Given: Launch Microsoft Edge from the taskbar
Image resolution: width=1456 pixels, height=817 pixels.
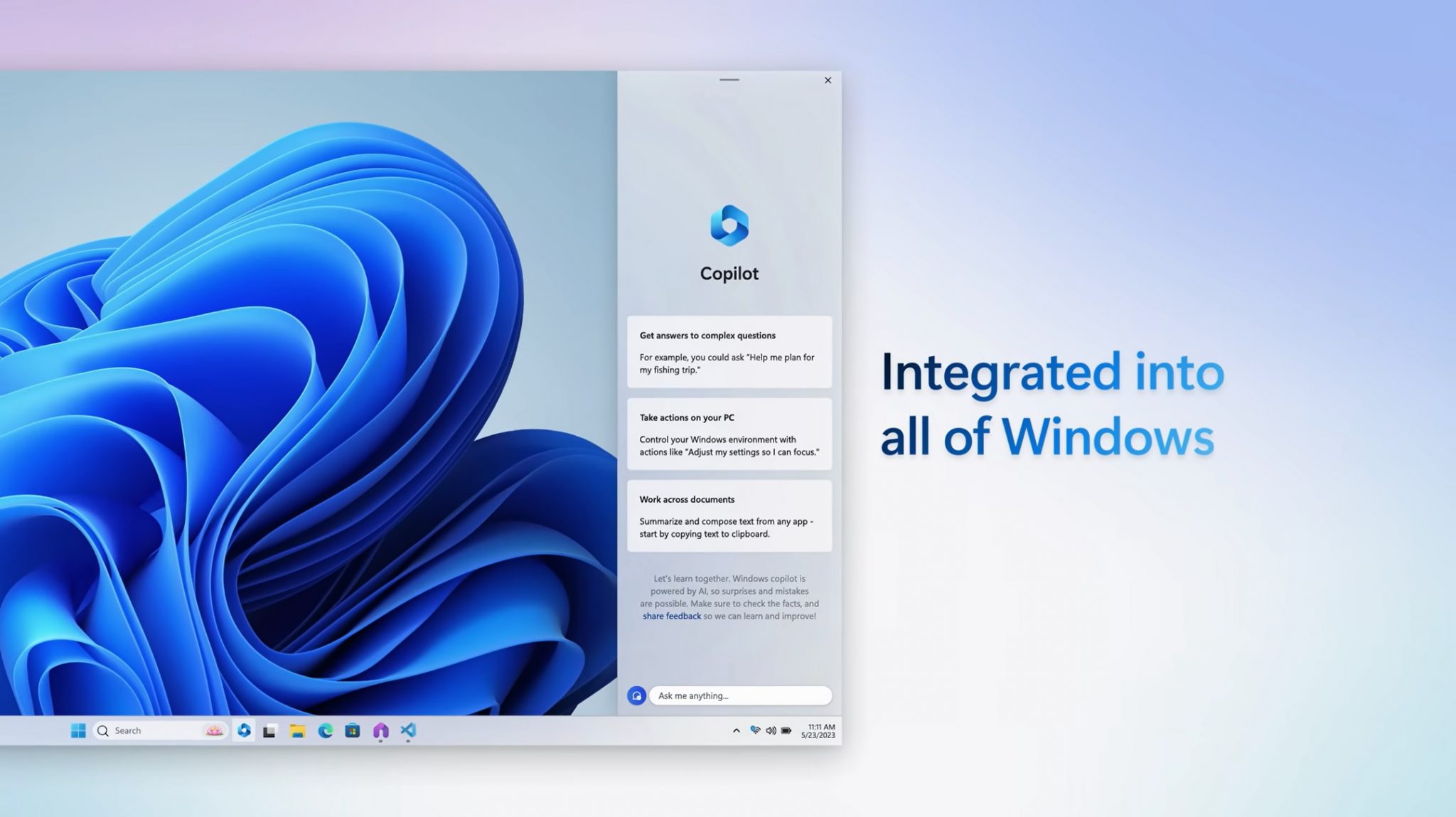Looking at the screenshot, I should [325, 730].
